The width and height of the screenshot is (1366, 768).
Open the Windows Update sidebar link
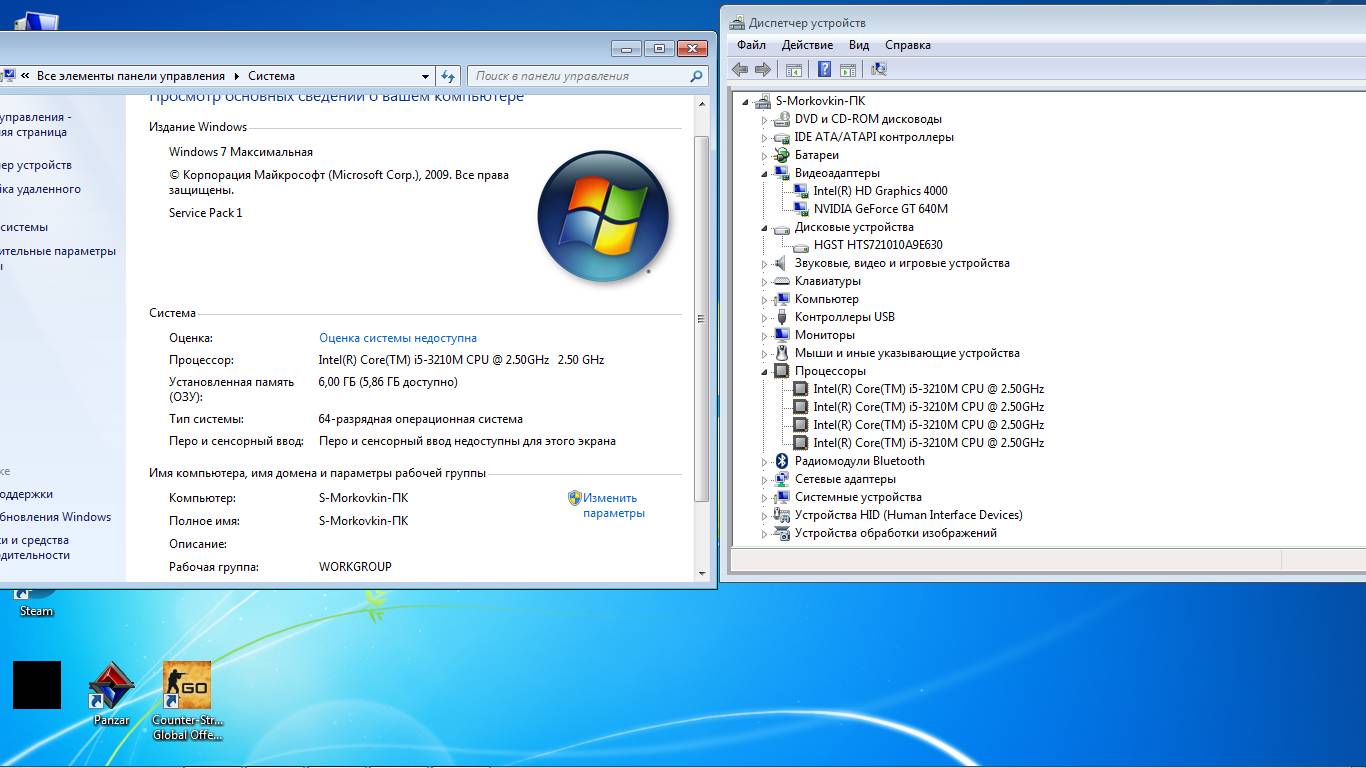coord(55,517)
